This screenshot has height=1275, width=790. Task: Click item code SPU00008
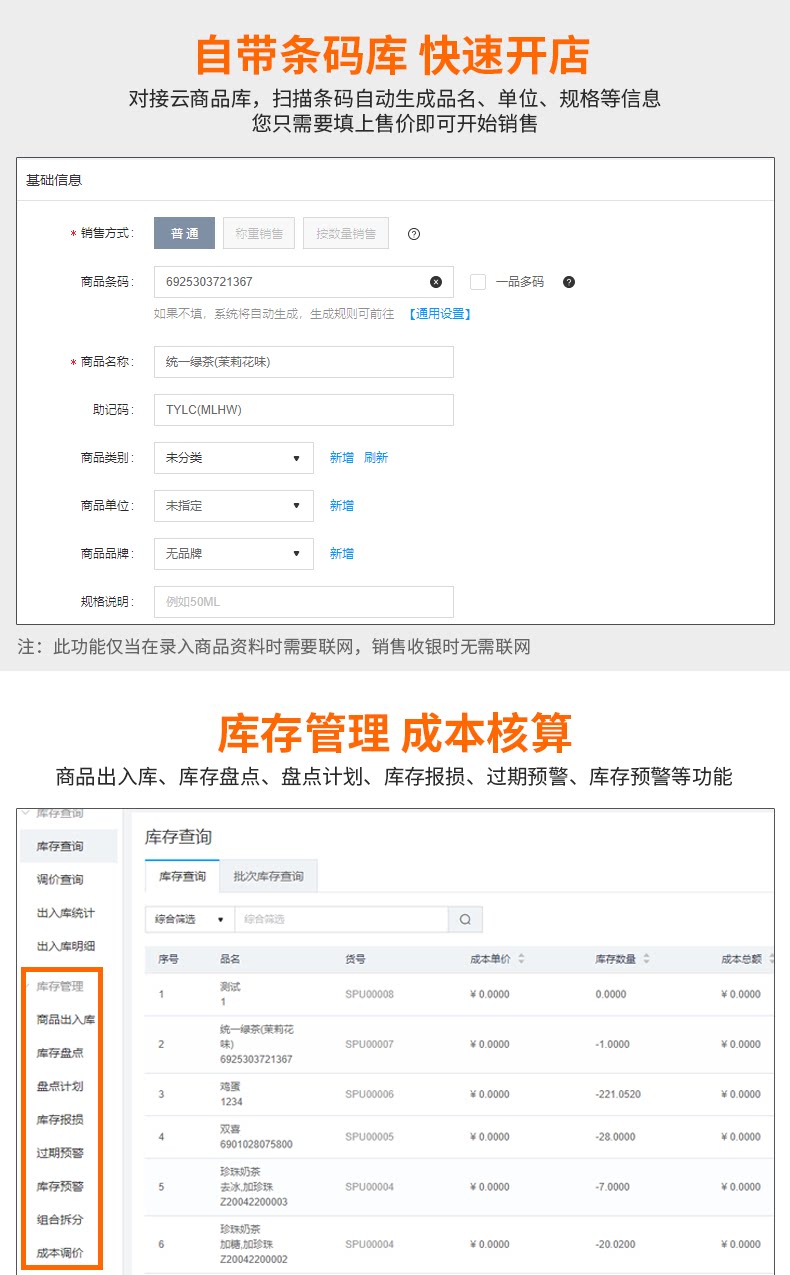point(370,994)
